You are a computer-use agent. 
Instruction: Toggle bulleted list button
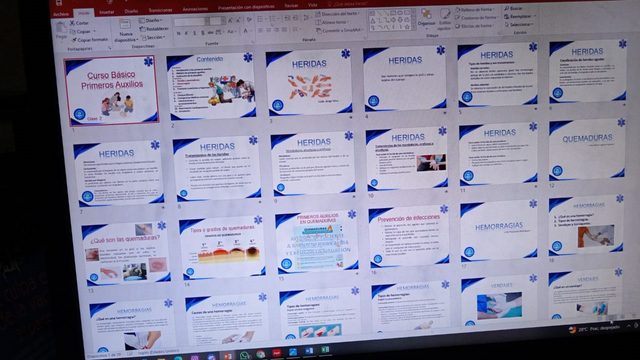click(260, 19)
